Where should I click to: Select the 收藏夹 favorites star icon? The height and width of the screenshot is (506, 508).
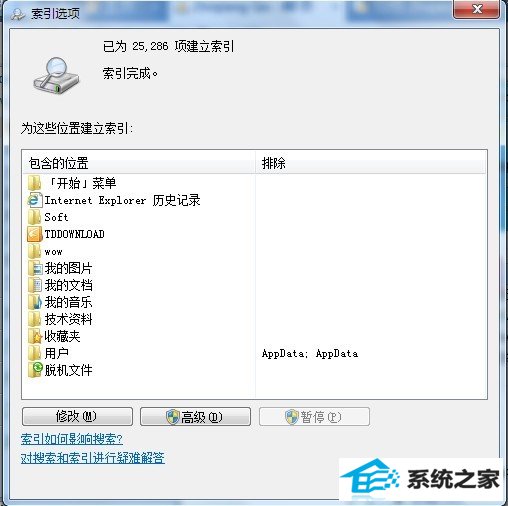click(35, 336)
